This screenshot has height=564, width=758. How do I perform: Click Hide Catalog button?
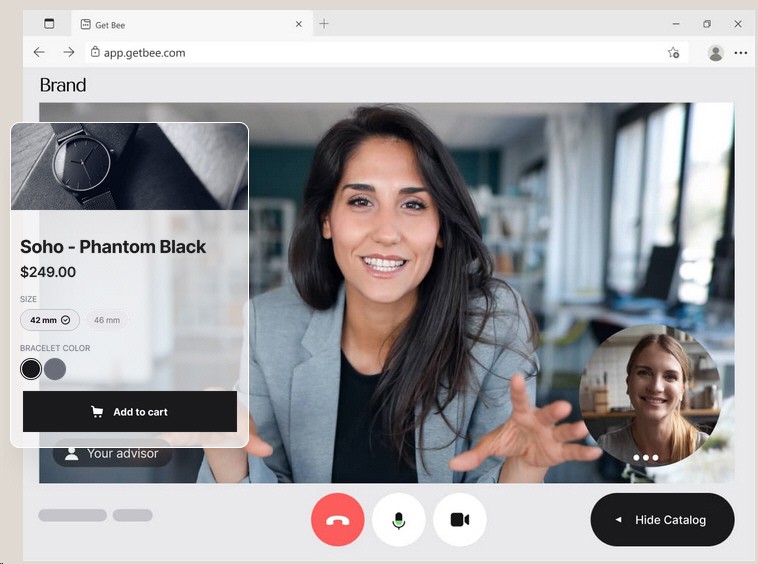(x=662, y=520)
